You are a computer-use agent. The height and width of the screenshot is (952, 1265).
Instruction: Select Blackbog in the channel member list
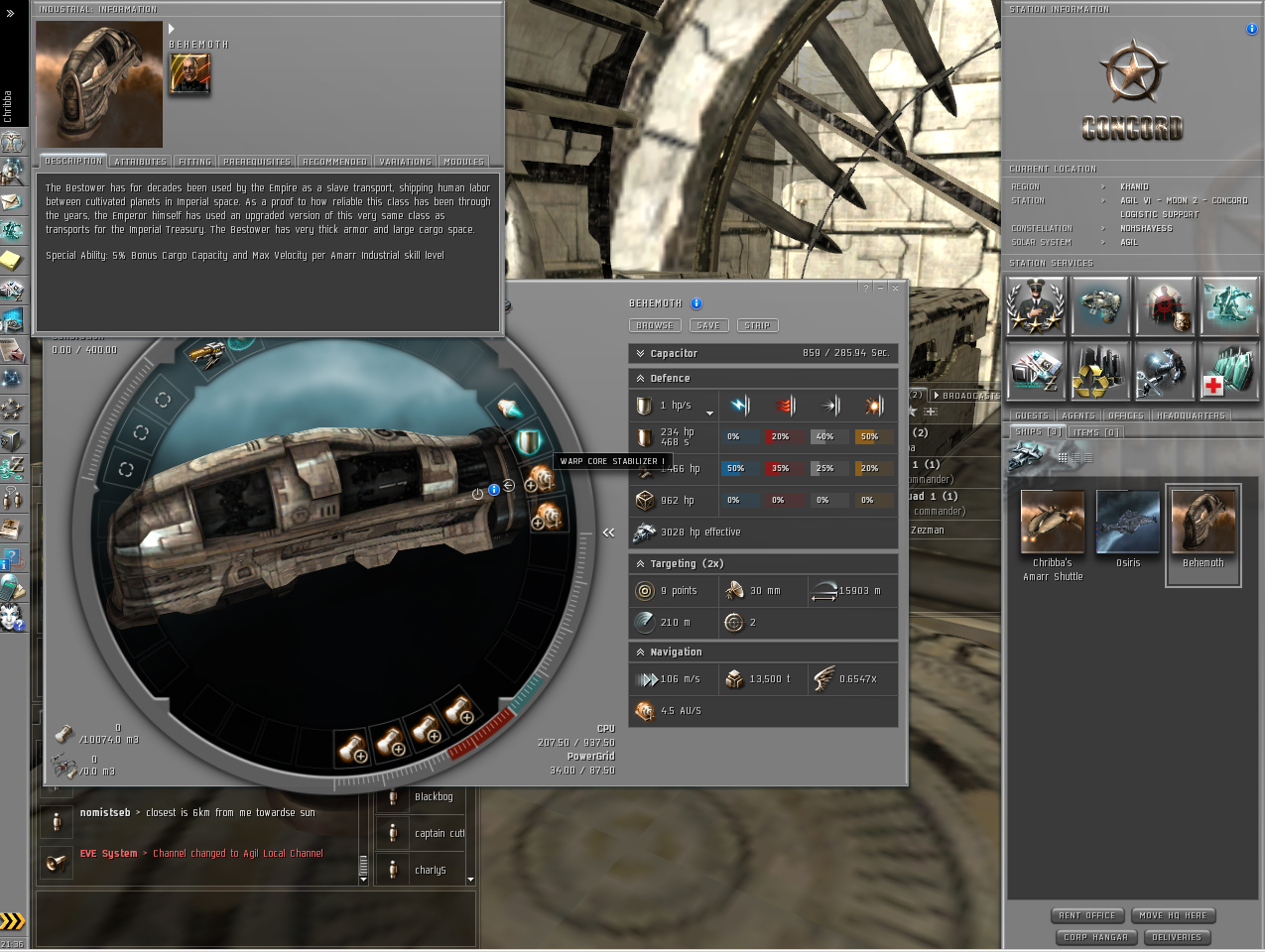pyautogui.click(x=434, y=796)
